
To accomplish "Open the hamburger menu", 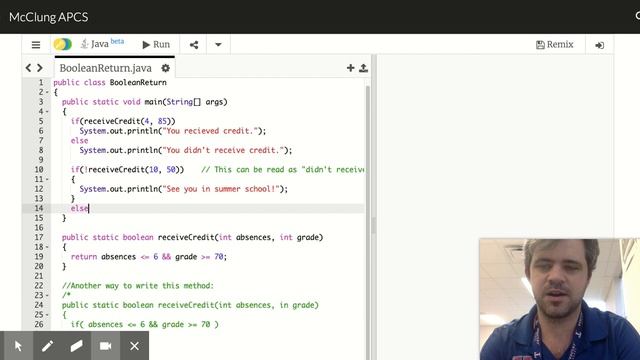I will 36,44.
